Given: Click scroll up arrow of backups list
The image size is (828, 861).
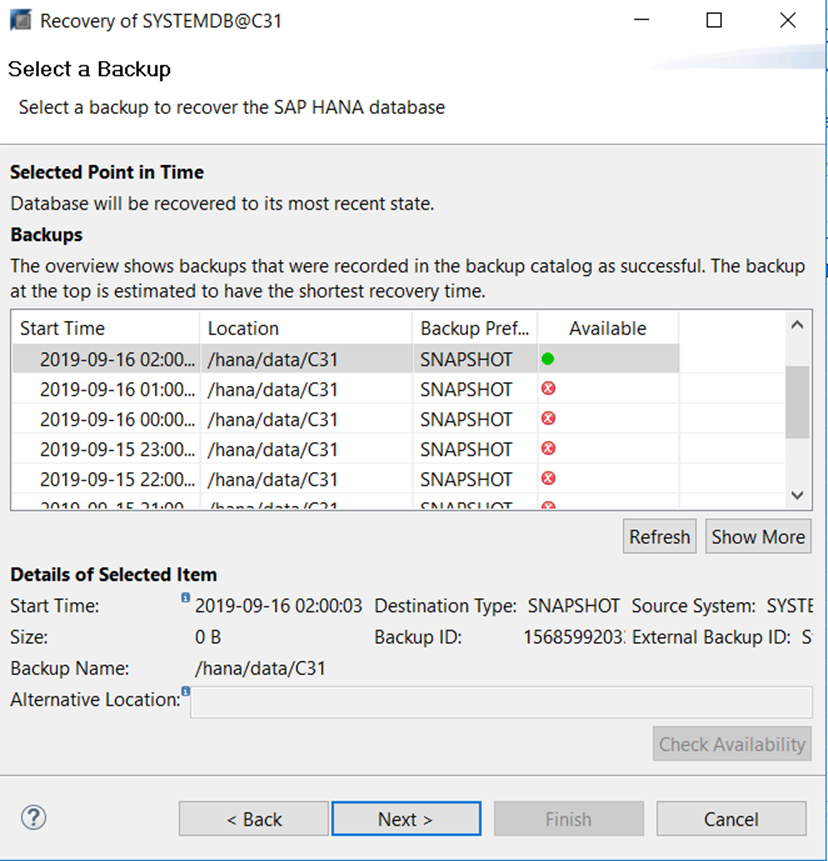Looking at the screenshot, I should [x=797, y=325].
